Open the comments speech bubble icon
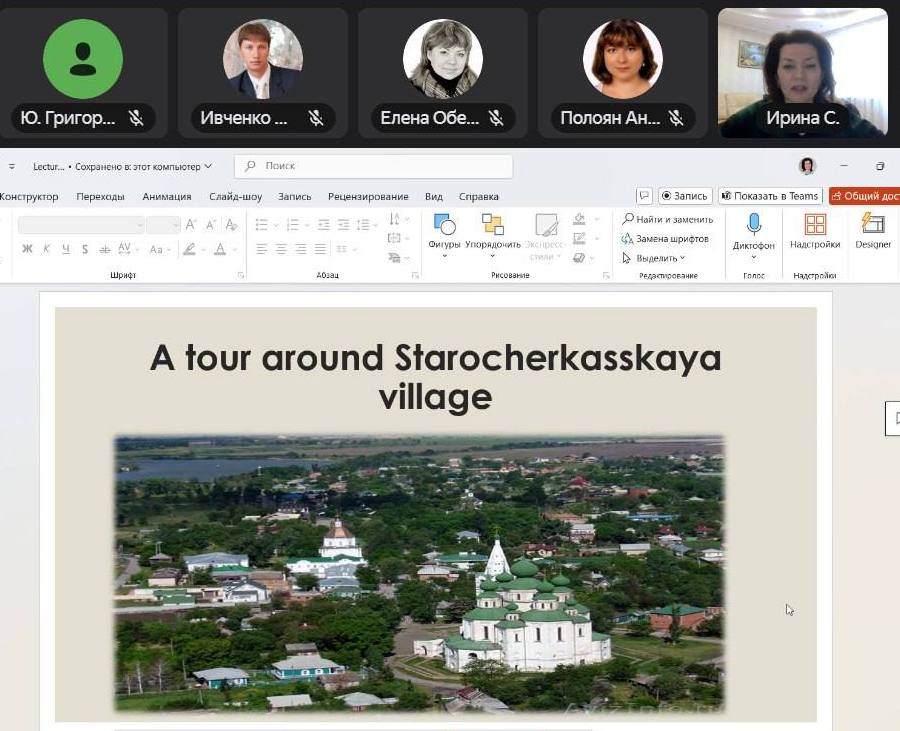Image resolution: width=900 pixels, height=731 pixels. pyautogui.click(x=644, y=196)
